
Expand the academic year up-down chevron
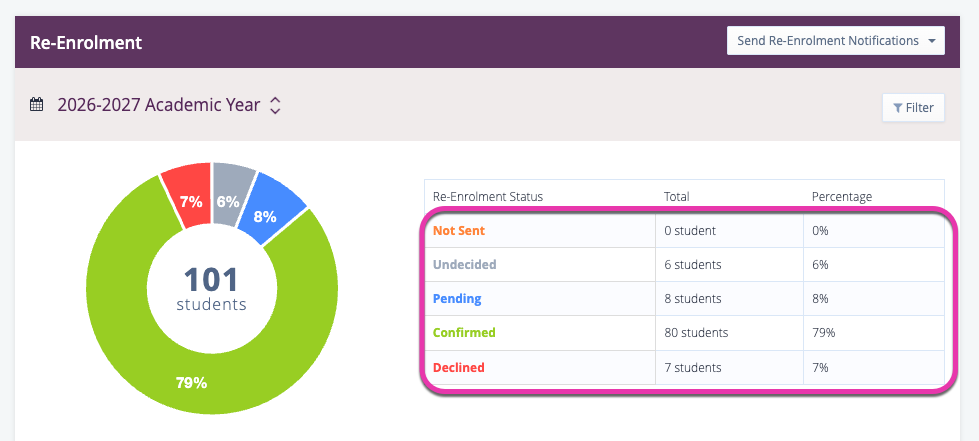pos(276,105)
